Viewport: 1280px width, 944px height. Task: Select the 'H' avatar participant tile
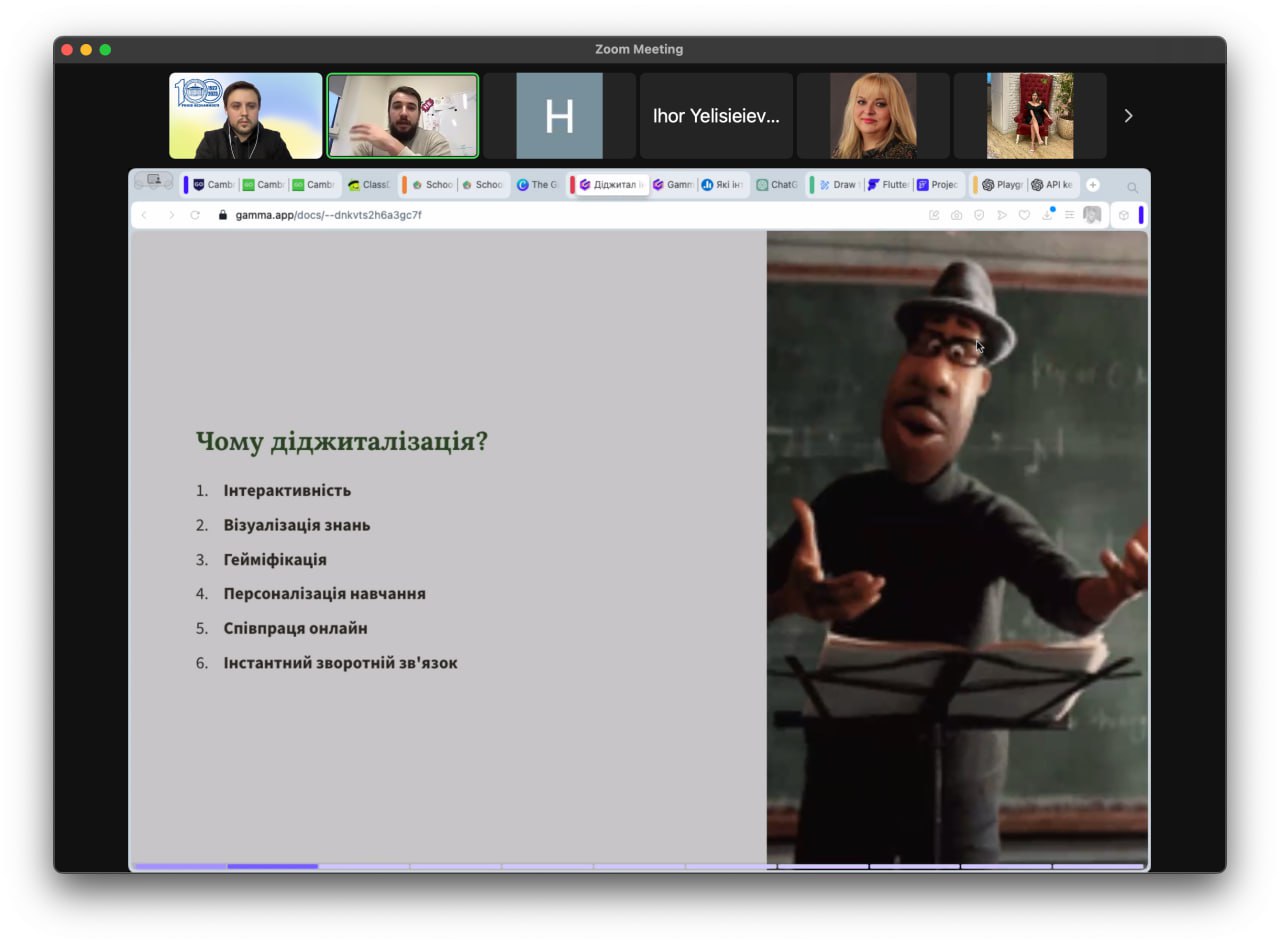pyautogui.click(x=559, y=116)
